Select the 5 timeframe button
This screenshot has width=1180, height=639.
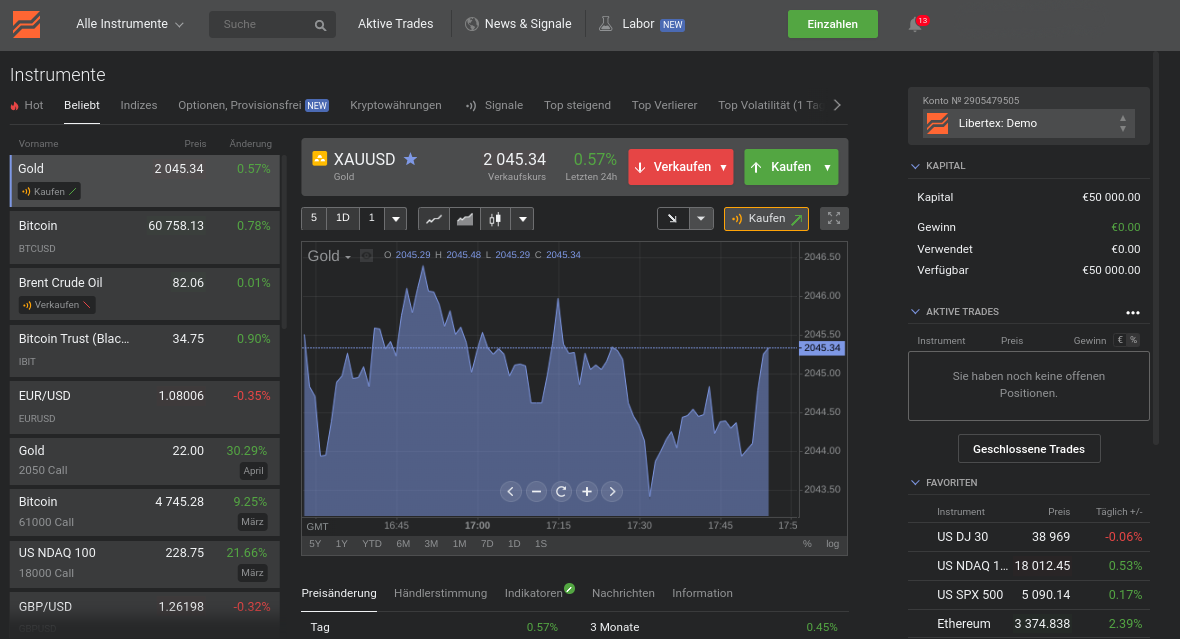click(x=314, y=218)
